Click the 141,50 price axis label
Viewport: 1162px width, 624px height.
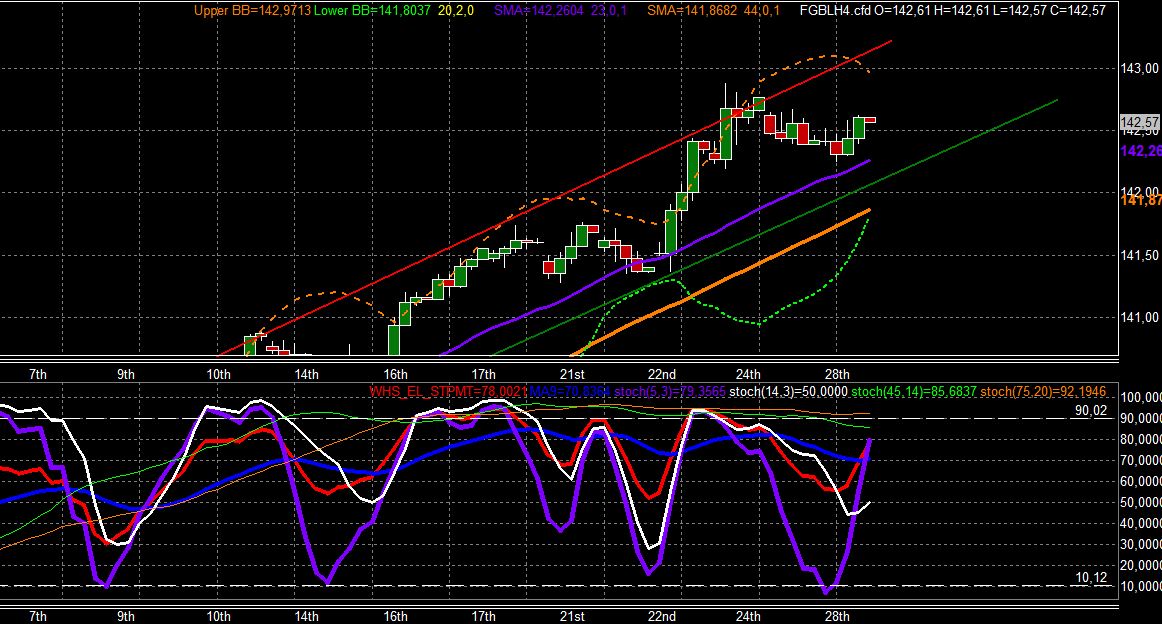point(1139,256)
